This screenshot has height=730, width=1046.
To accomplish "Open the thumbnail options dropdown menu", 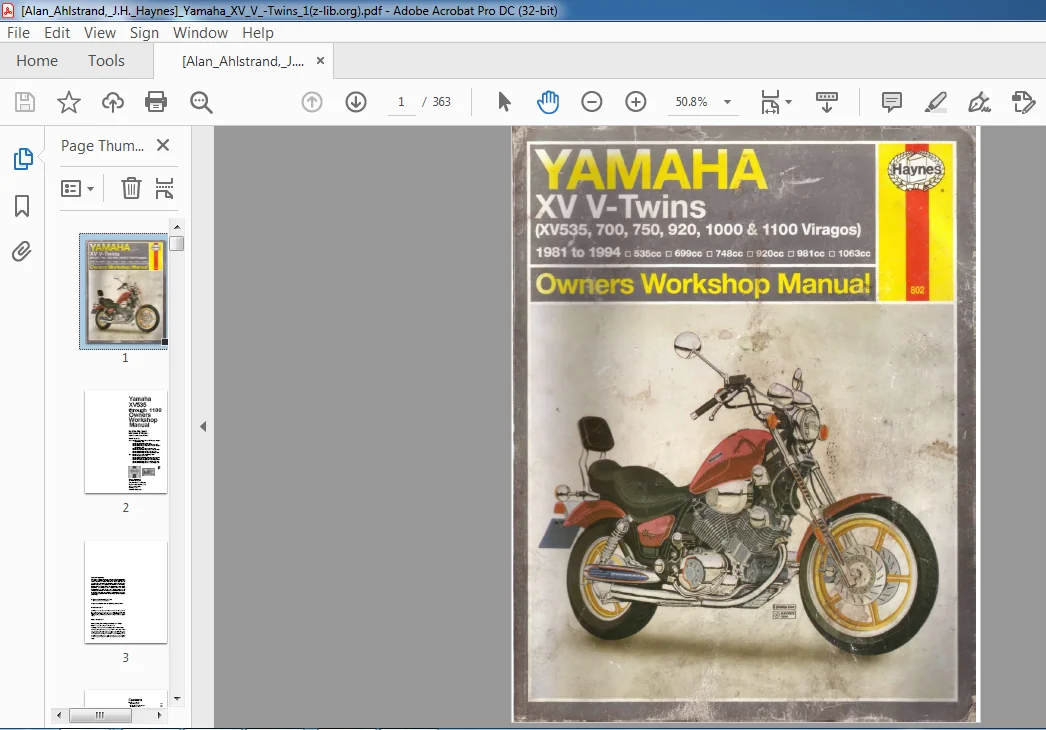I will click(77, 189).
